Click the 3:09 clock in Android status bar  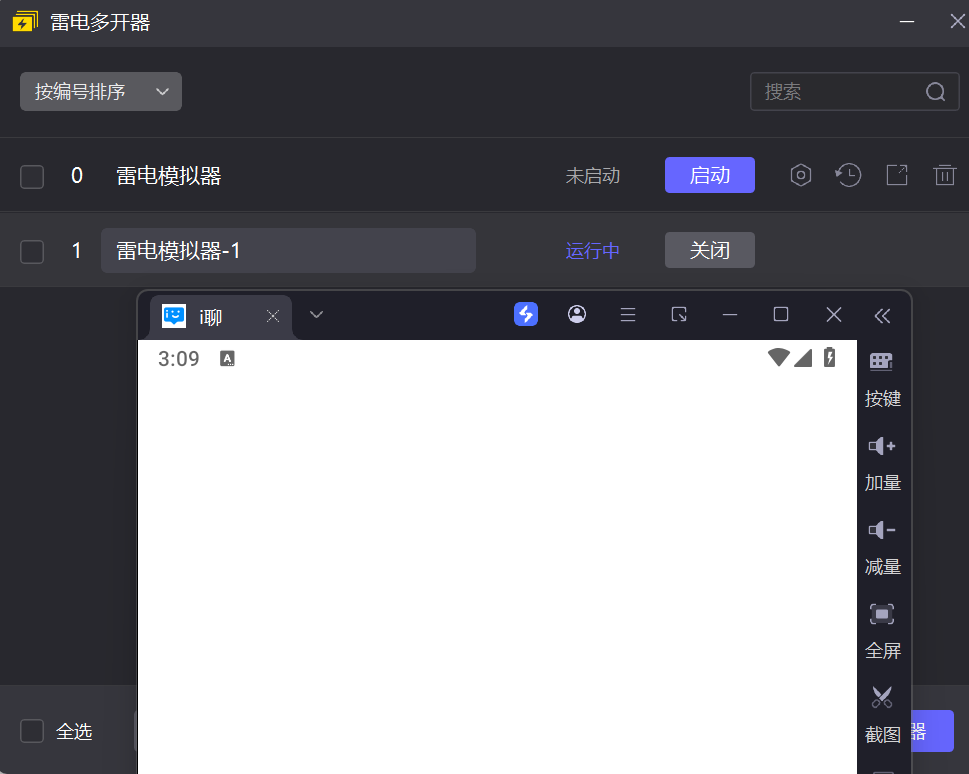(179, 359)
